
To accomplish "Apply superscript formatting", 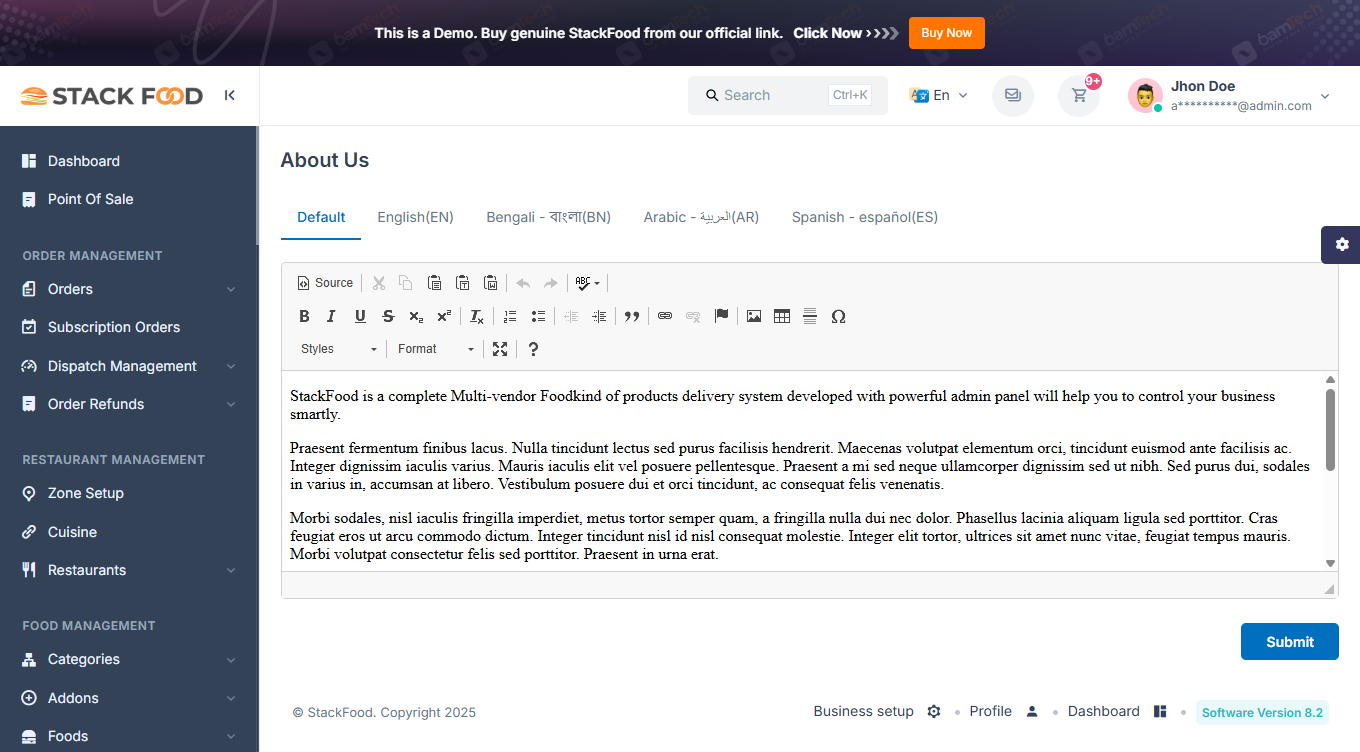I will (444, 316).
